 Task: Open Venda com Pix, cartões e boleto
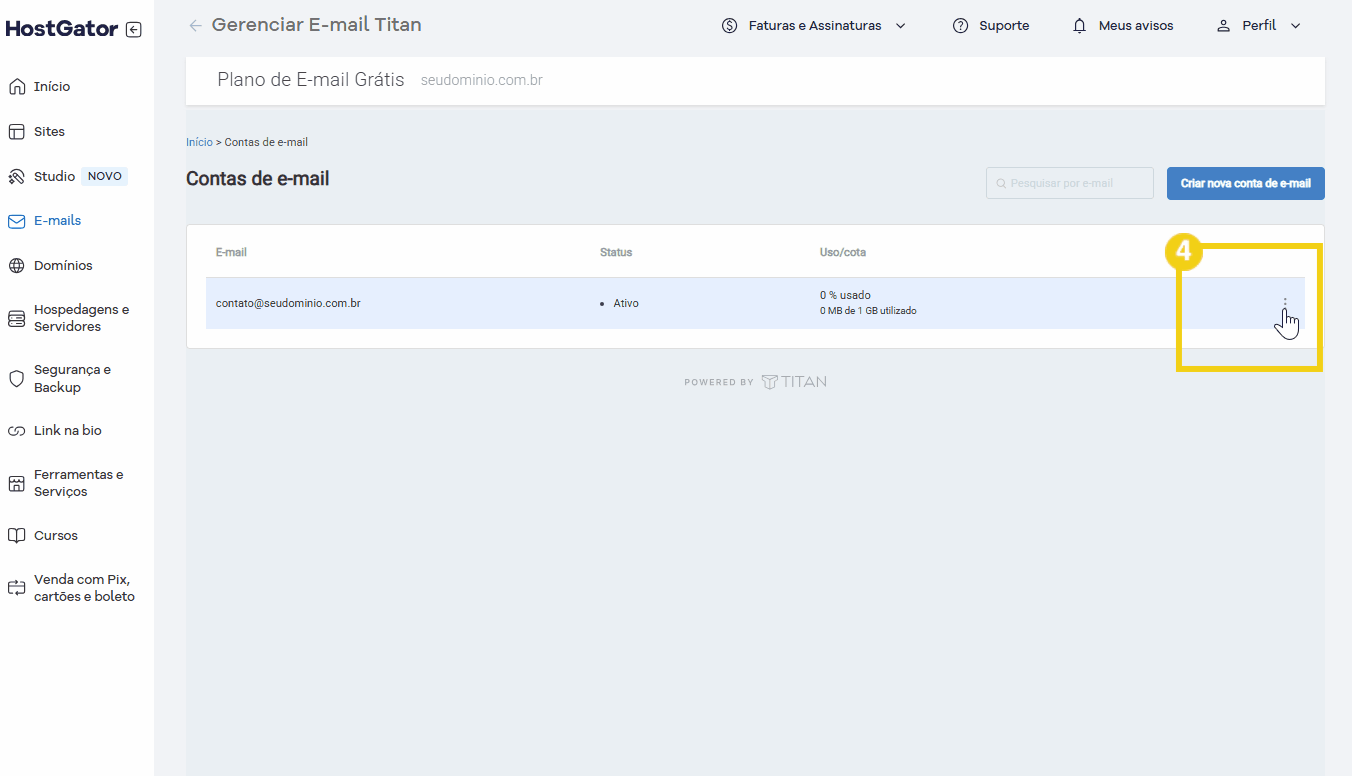84,588
